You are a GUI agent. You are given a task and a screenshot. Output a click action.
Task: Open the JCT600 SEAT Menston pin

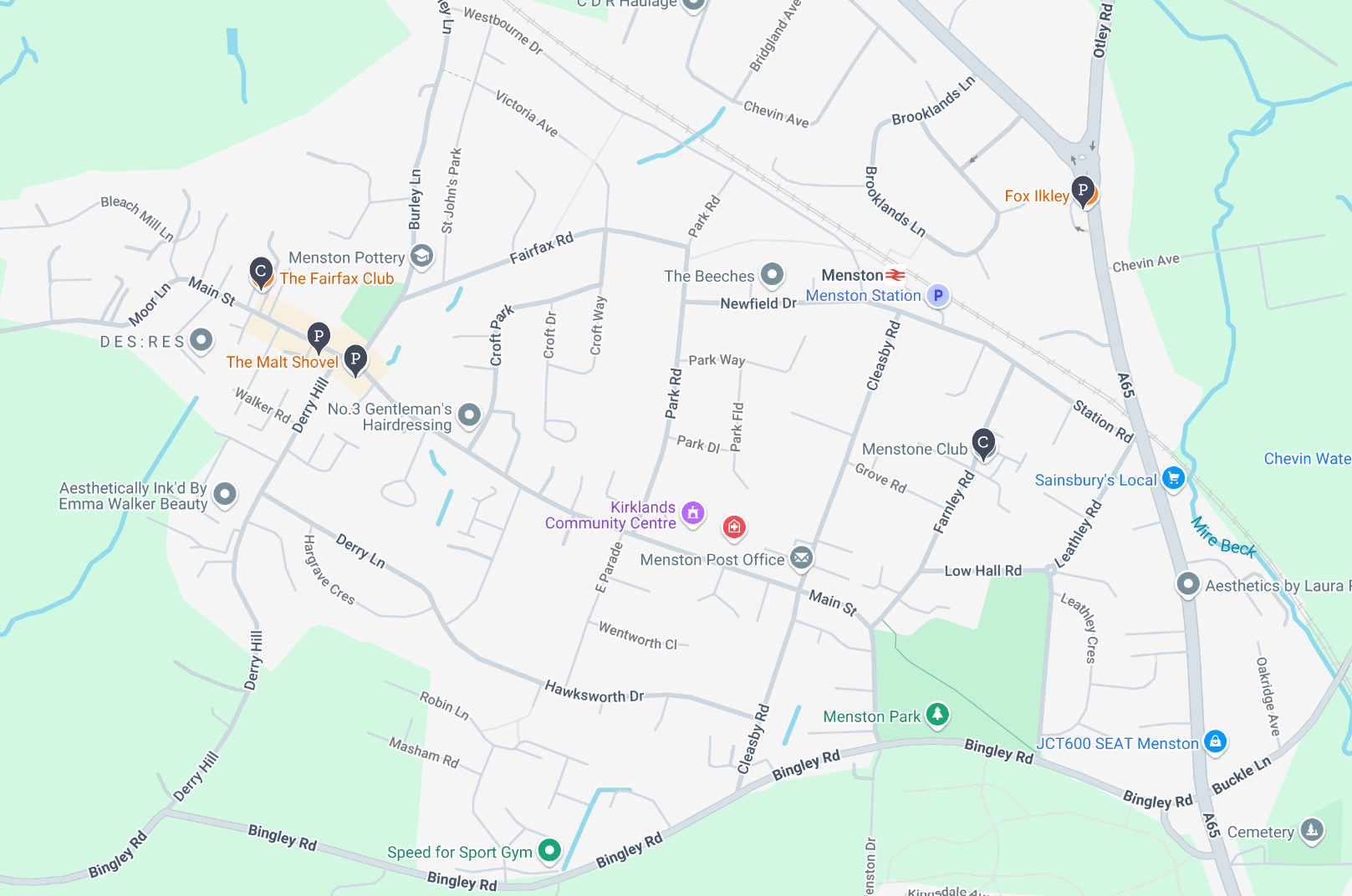(x=1216, y=741)
